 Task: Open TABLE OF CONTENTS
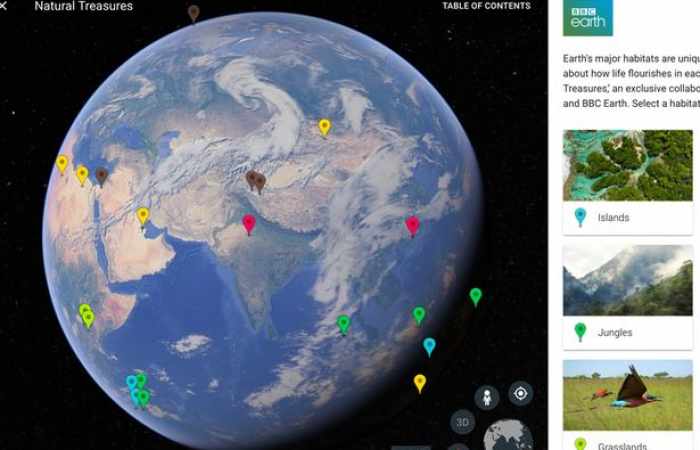(487, 6)
